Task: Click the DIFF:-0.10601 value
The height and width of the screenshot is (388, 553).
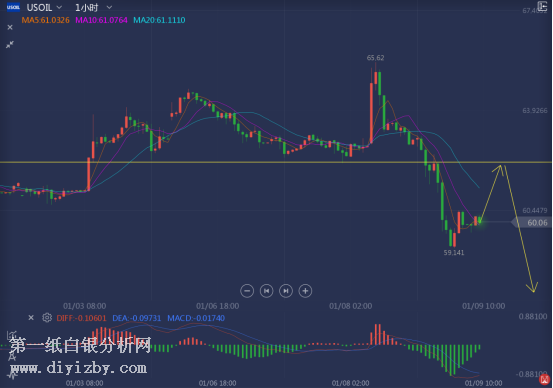Action: coord(81,318)
